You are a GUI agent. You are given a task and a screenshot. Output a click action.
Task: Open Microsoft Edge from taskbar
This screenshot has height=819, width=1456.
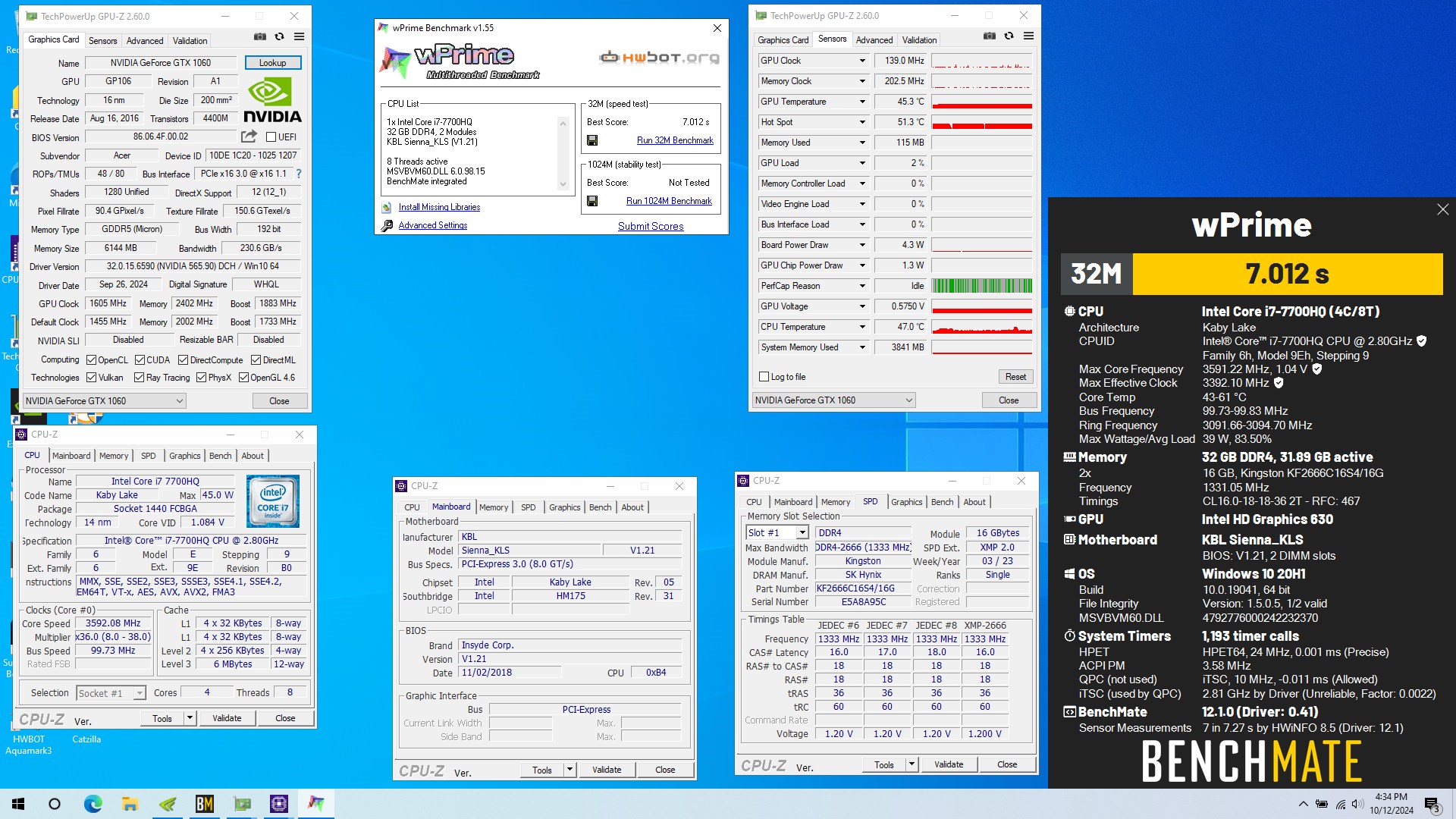(93, 804)
